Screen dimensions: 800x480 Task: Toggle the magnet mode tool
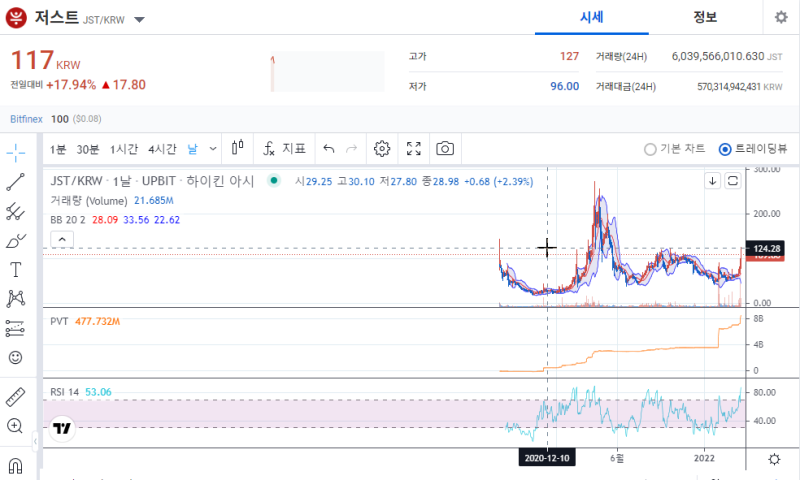tap(15, 466)
